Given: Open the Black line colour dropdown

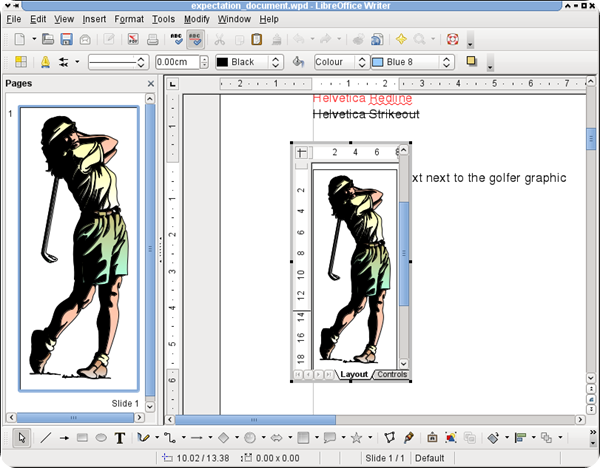Looking at the screenshot, I should [x=249, y=62].
